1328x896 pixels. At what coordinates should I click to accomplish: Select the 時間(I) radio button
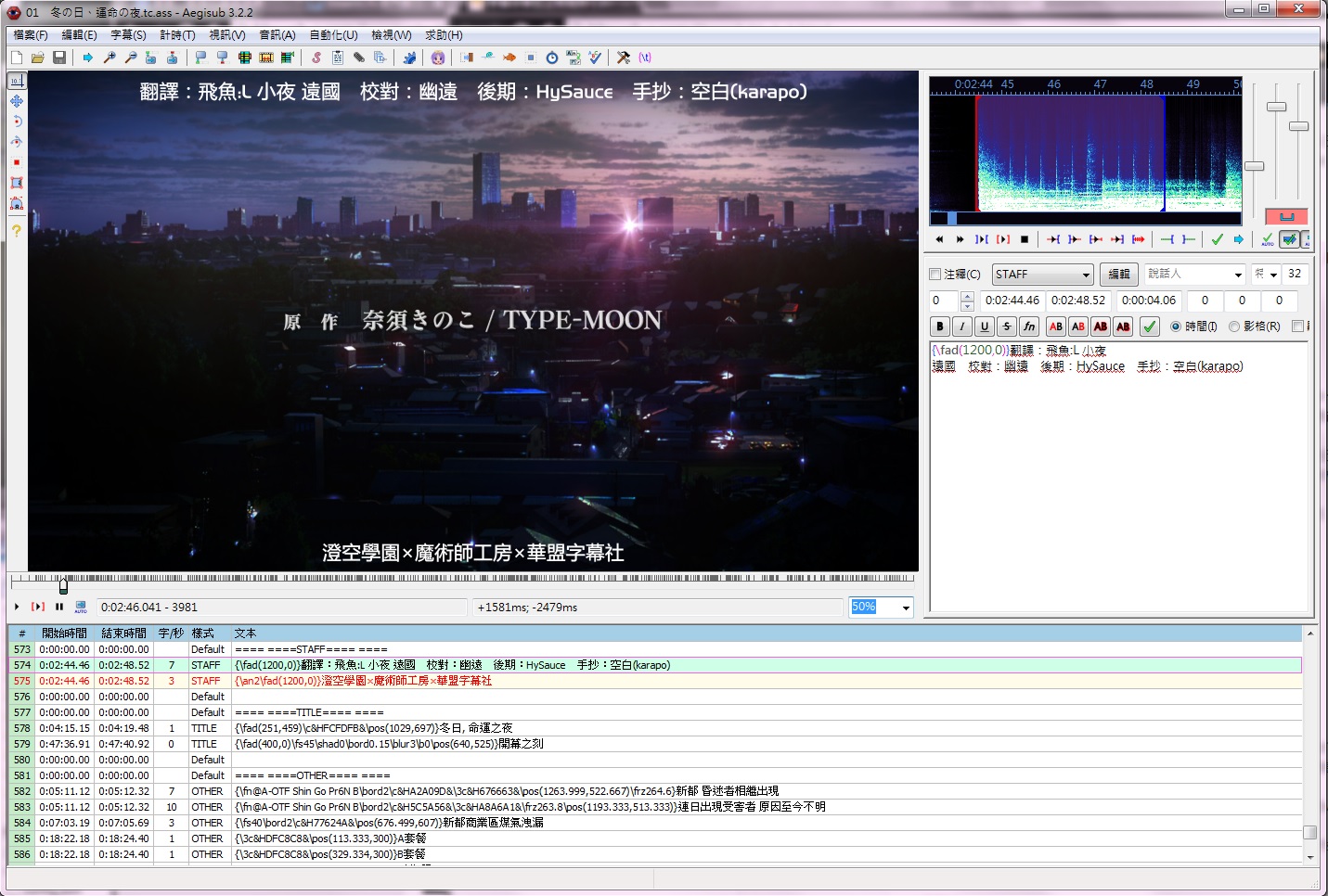point(1176,326)
